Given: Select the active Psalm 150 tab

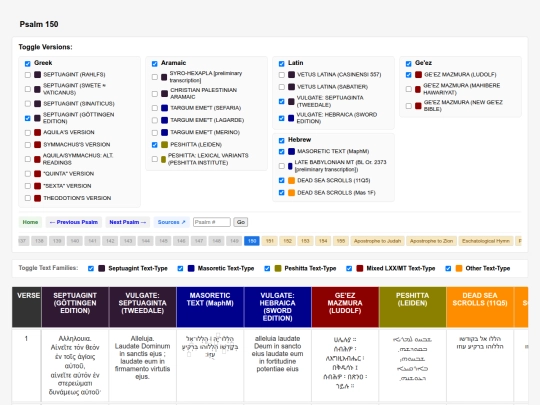Looking at the screenshot, I should click(252, 241).
